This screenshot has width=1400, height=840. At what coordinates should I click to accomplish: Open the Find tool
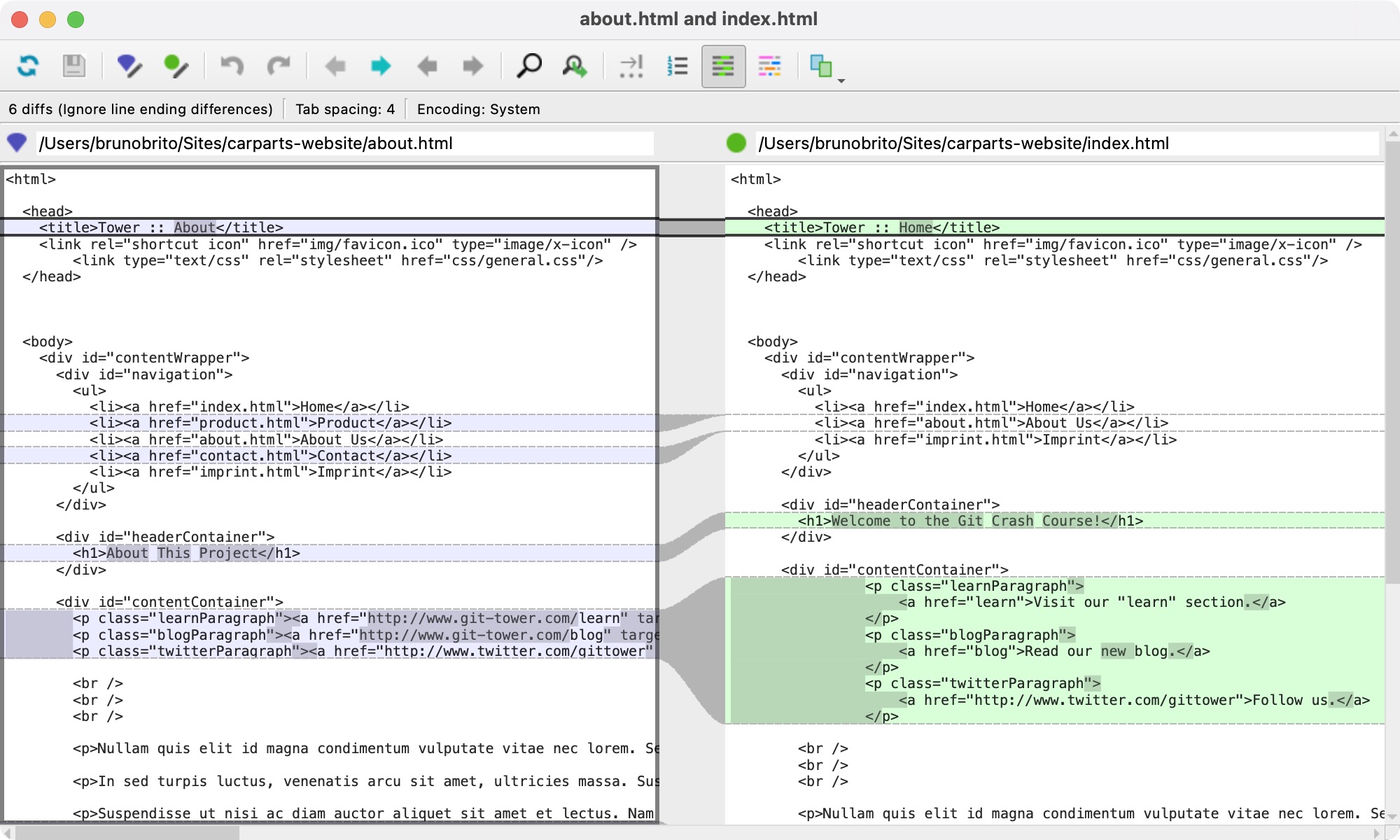(x=529, y=66)
